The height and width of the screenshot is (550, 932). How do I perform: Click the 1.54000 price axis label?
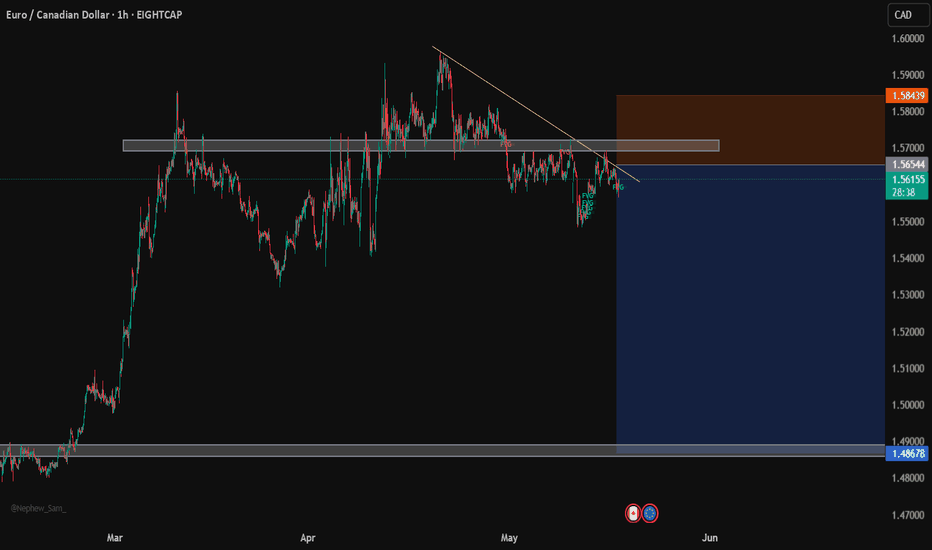908,258
